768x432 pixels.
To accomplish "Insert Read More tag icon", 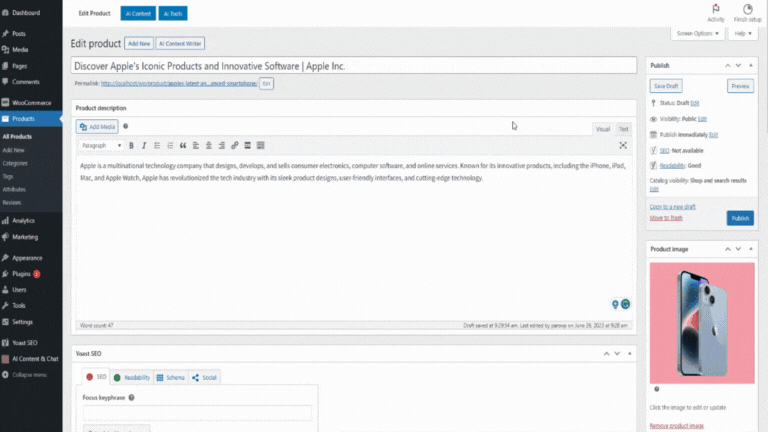I will coord(247,145).
